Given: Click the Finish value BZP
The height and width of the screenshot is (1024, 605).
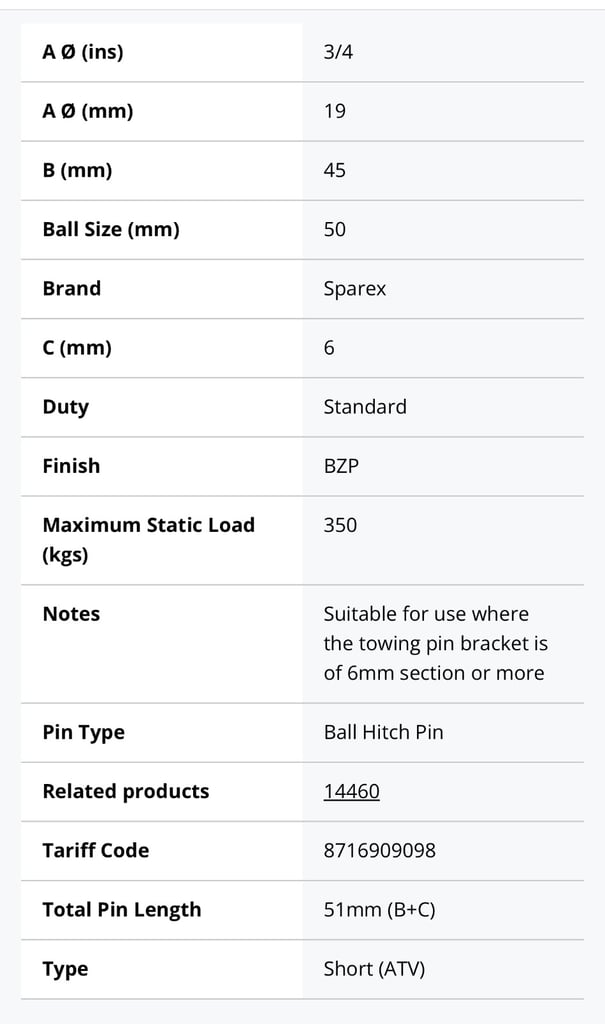Looking at the screenshot, I should [341, 466].
